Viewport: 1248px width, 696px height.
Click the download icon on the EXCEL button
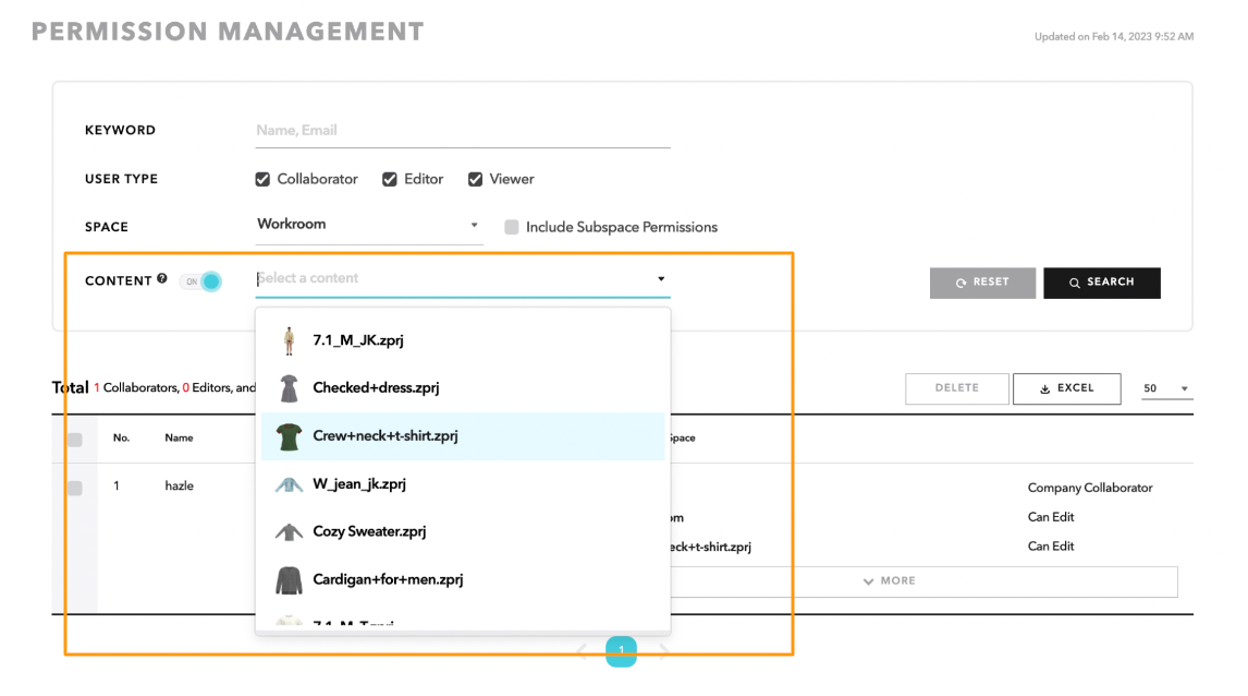(1045, 388)
